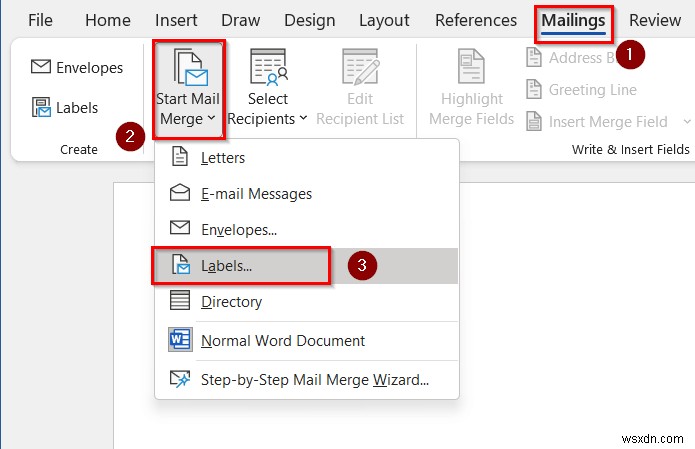The image size is (695, 449).
Task: Click the envelope icon beside Envelopes...
Action: (180, 228)
